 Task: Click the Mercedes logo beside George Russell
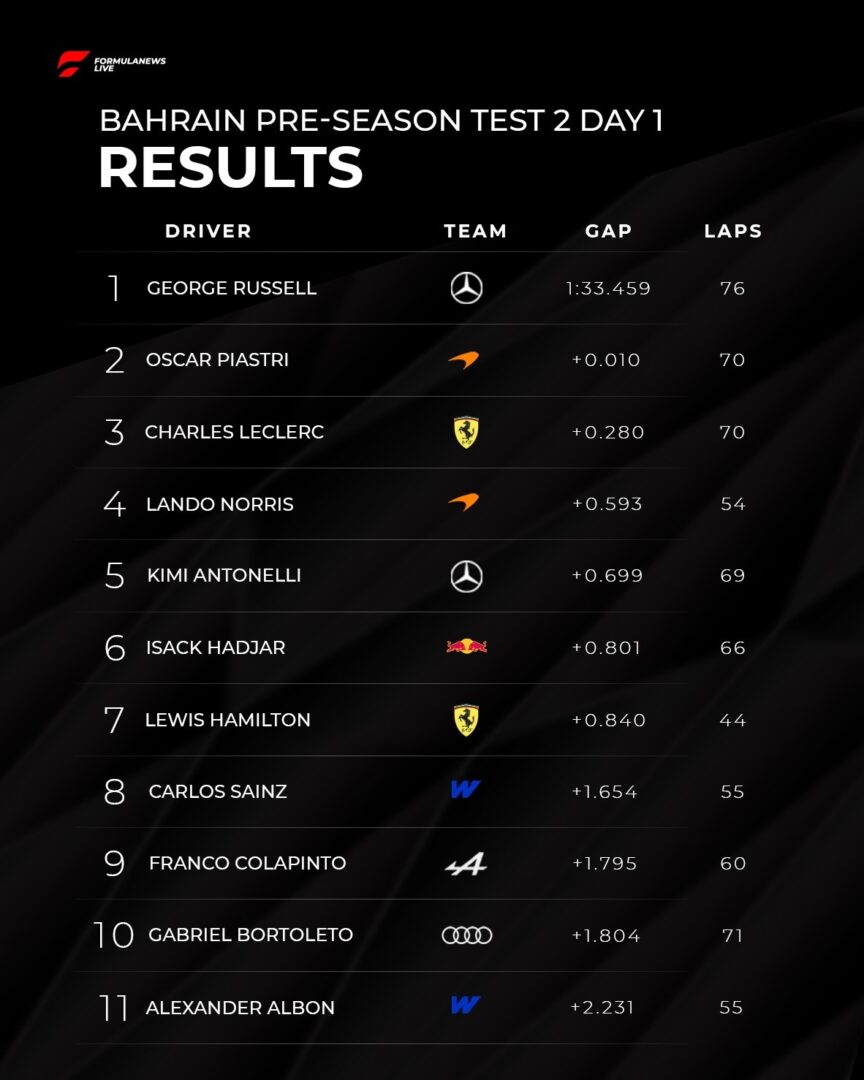coord(466,288)
